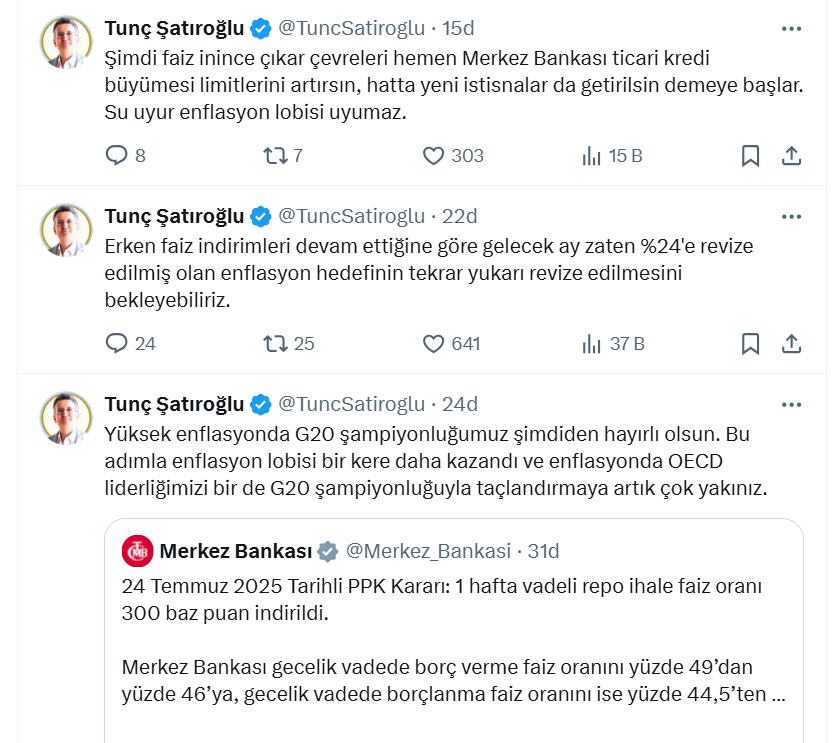840x743 pixels.
Task: Retweet the tweet with 25 reposts
Action: click(274, 344)
